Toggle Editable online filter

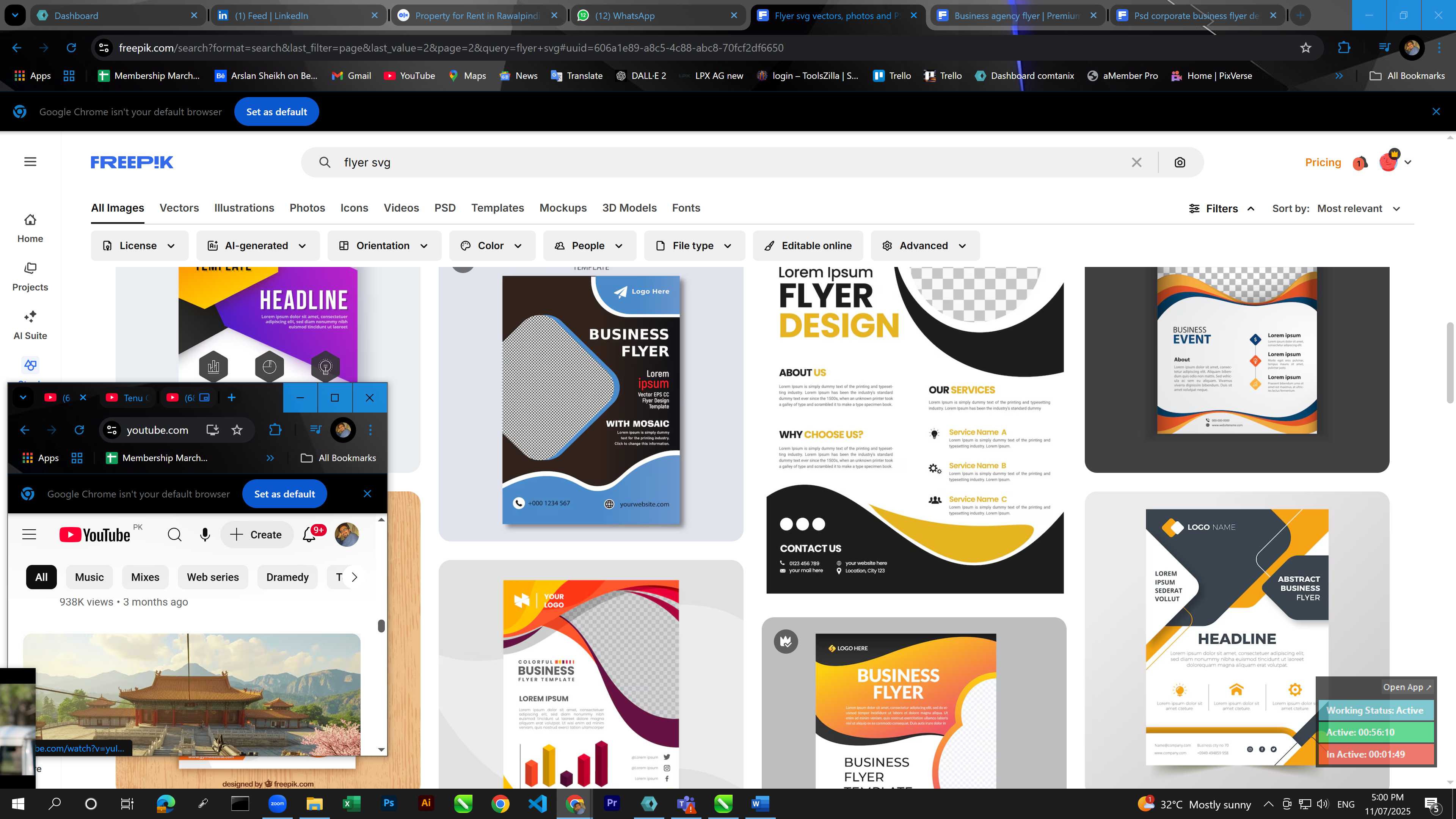tap(808, 246)
